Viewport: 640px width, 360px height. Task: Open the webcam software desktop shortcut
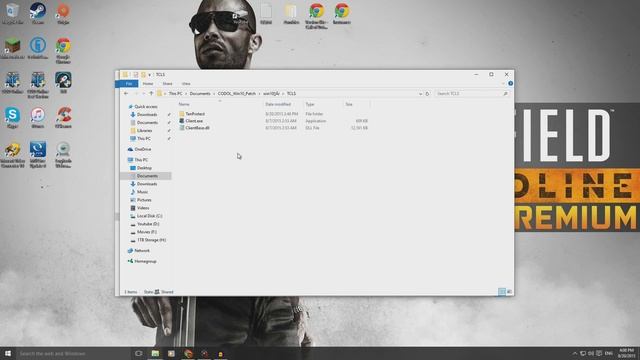point(63,155)
